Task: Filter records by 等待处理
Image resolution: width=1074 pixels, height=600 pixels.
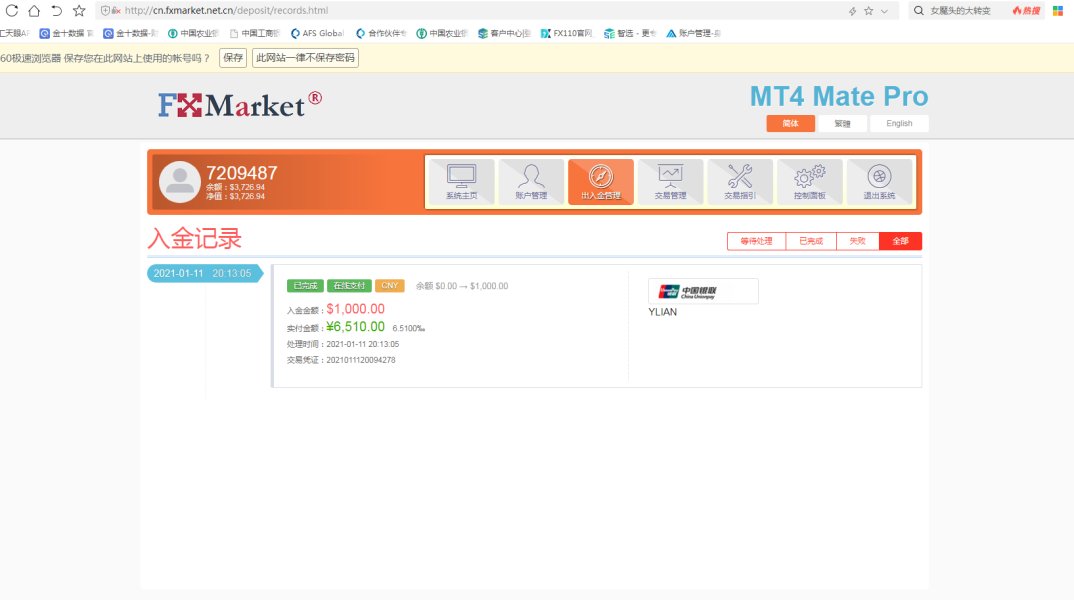Action: pos(756,241)
